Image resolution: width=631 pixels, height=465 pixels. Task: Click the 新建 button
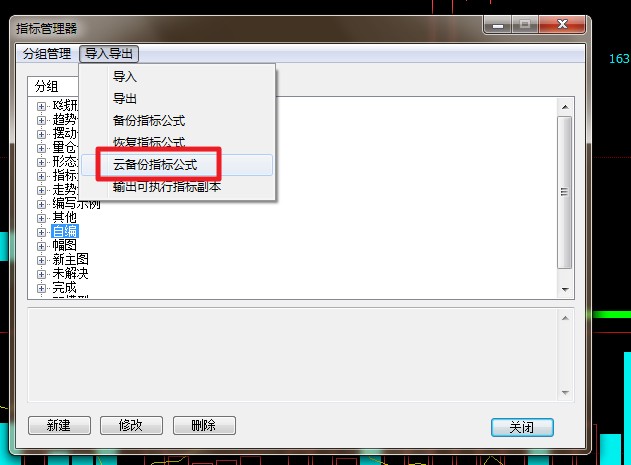(x=59, y=426)
